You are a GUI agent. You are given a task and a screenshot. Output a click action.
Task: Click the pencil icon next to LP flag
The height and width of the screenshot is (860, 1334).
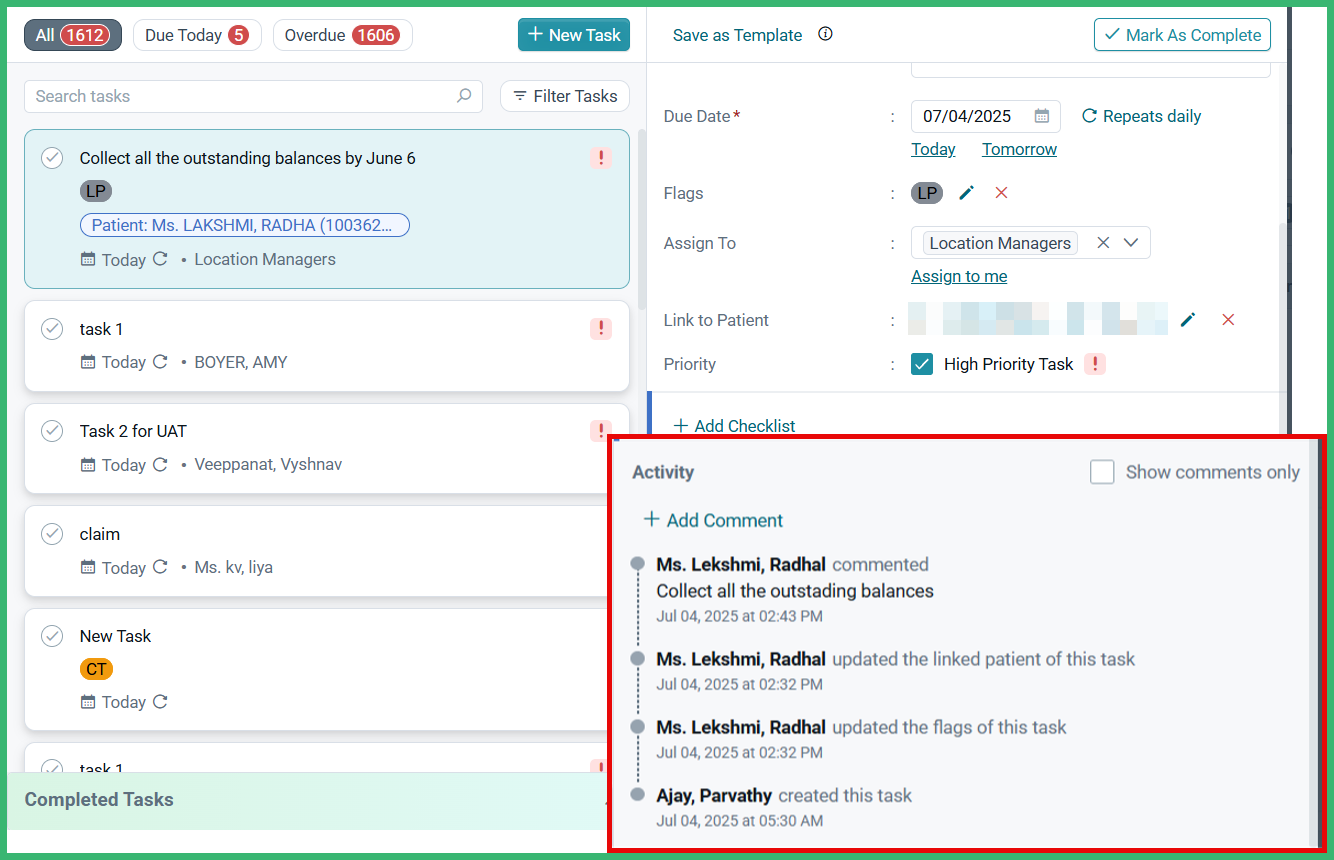click(x=966, y=193)
